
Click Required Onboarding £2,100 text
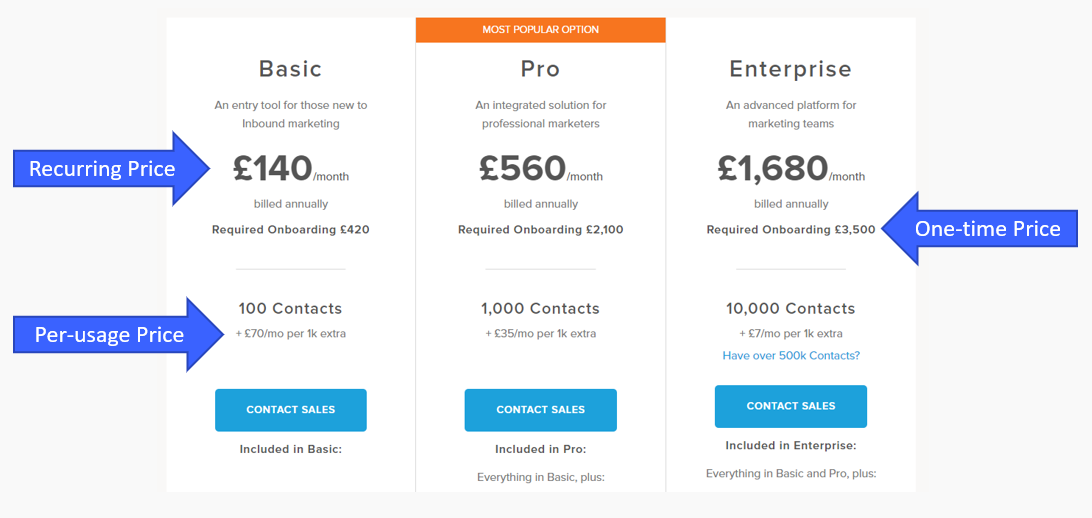click(x=540, y=230)
